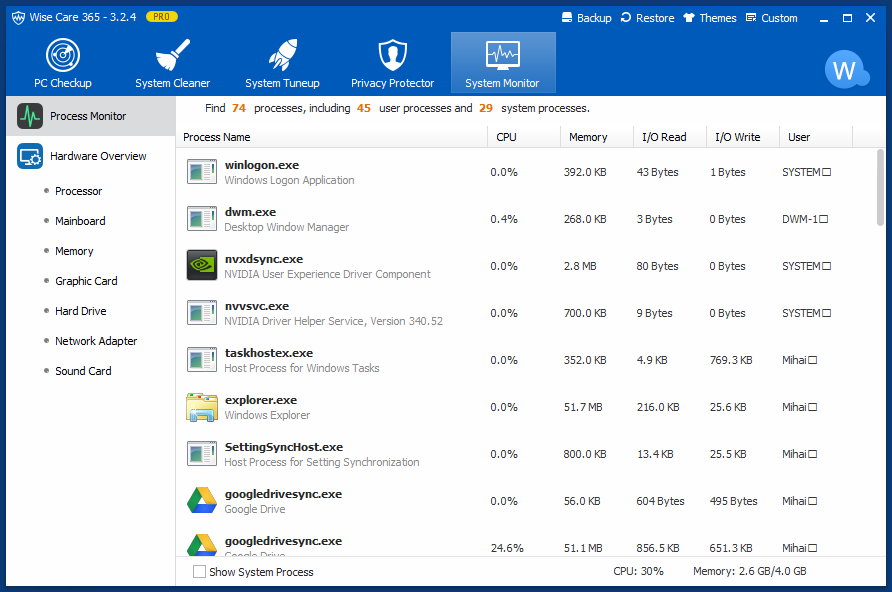892x592 pixels.
Task: Open the Network Adapter hardware section
Action: point(96,341)
